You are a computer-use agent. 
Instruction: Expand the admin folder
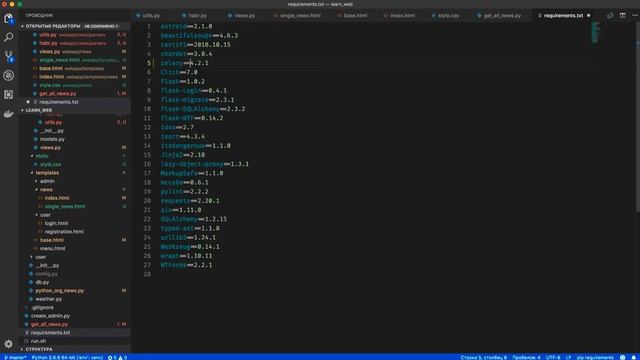click(47, 181)
